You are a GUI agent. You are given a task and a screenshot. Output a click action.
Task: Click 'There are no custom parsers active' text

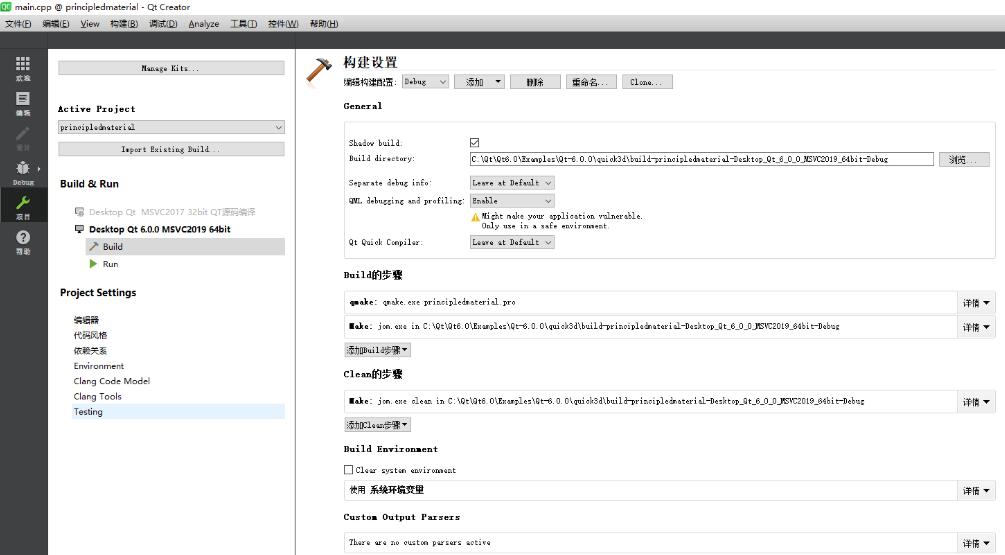pyautogui.click(x=420, y=542)
